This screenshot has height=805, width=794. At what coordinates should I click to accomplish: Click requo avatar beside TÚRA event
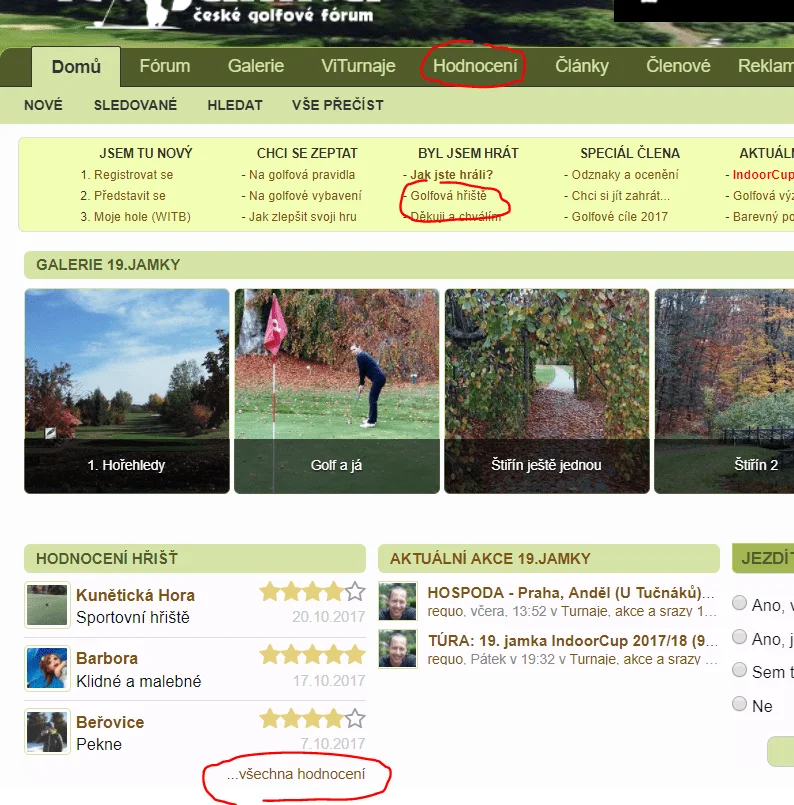[x=397, y=649]
